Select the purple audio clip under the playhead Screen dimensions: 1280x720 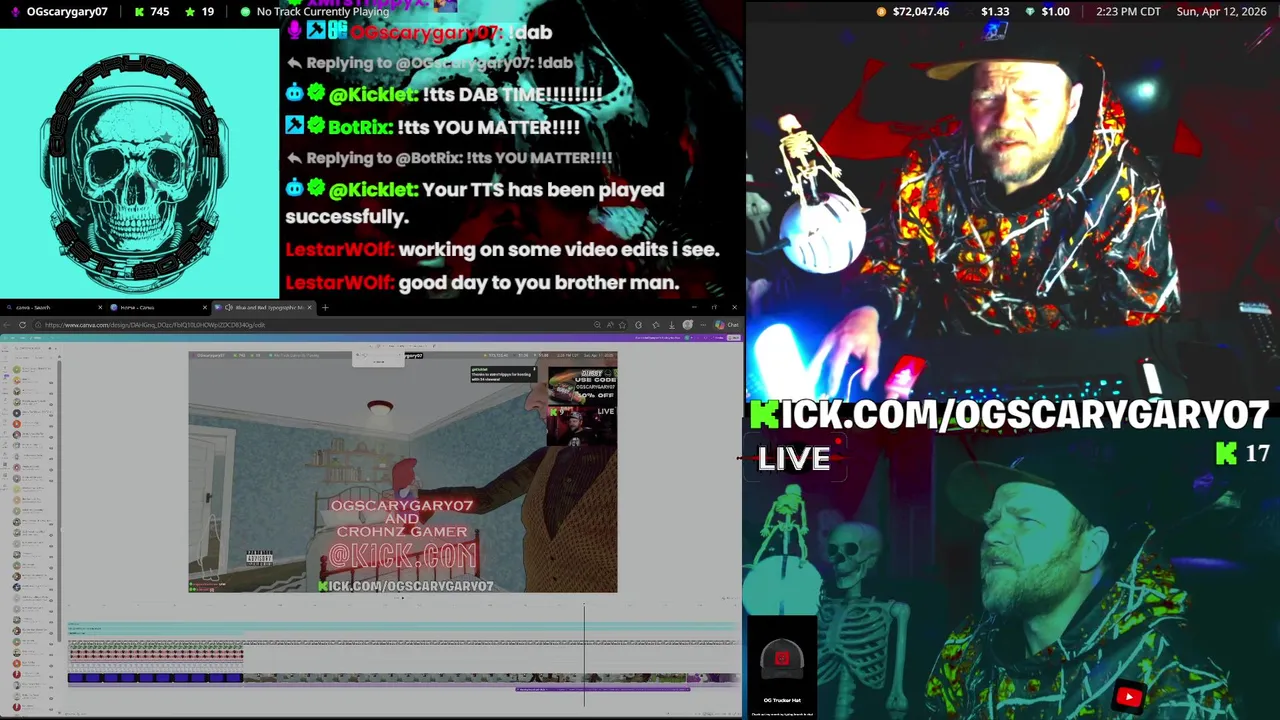(602, 689)
